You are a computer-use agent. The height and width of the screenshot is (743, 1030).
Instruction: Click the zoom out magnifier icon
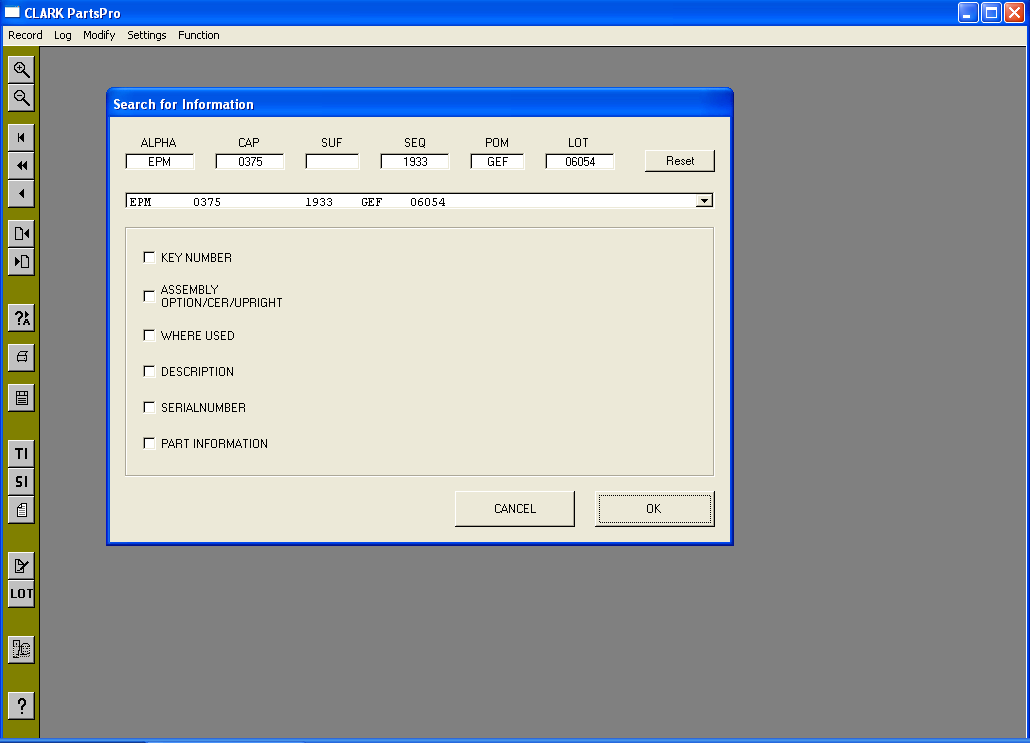click(21, 98)
